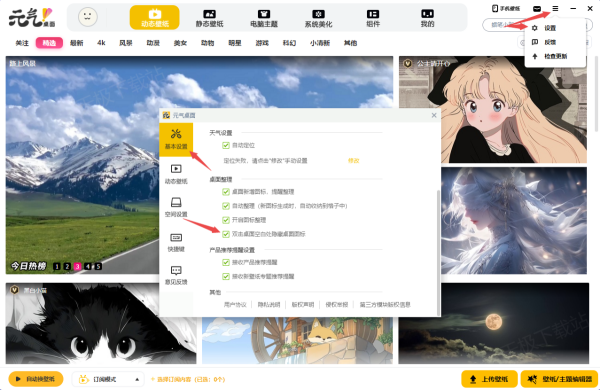
Task: Open 意见反馈 in settings sidebar
Action: tap(176, 276)
